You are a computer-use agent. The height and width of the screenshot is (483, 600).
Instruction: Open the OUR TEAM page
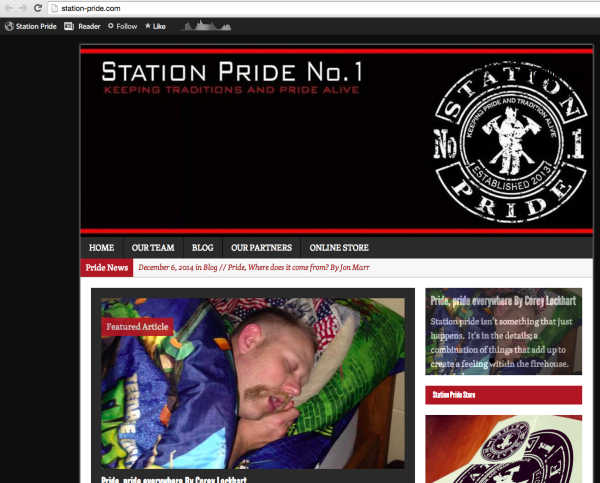153,248
